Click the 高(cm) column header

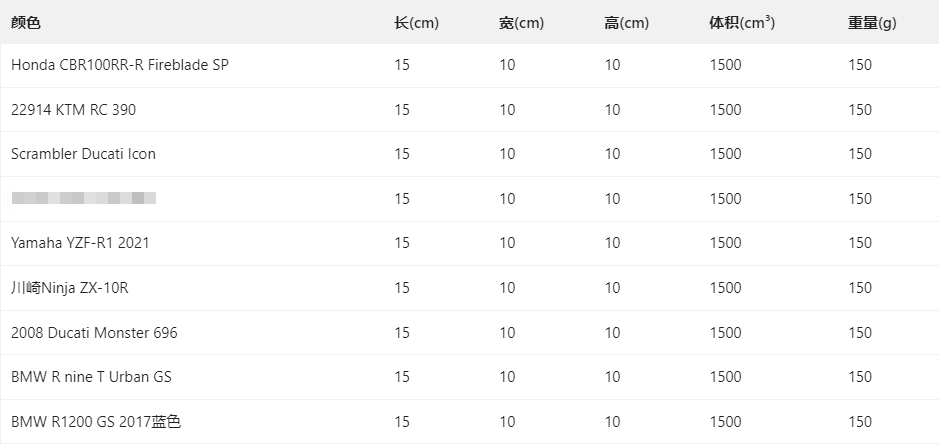point(627,22)
